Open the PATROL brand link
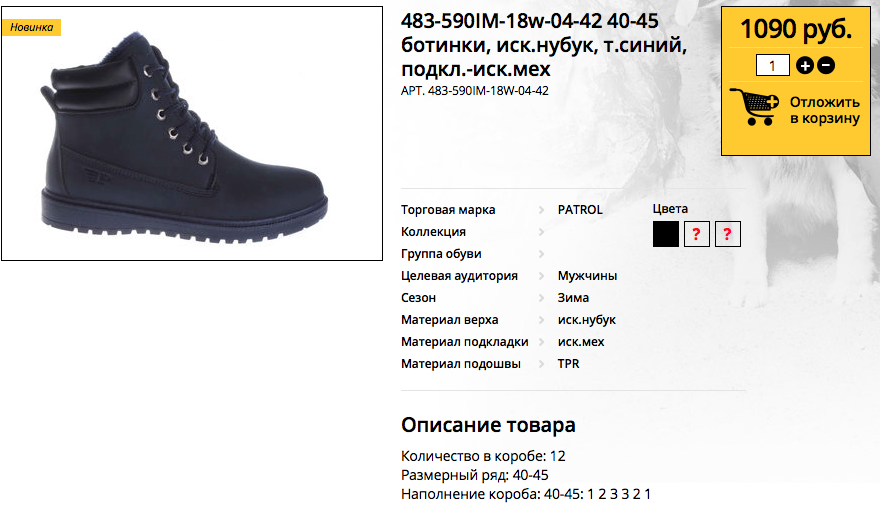Image resolution: width=880 pixels, height=517 pixels. [580, 210]
